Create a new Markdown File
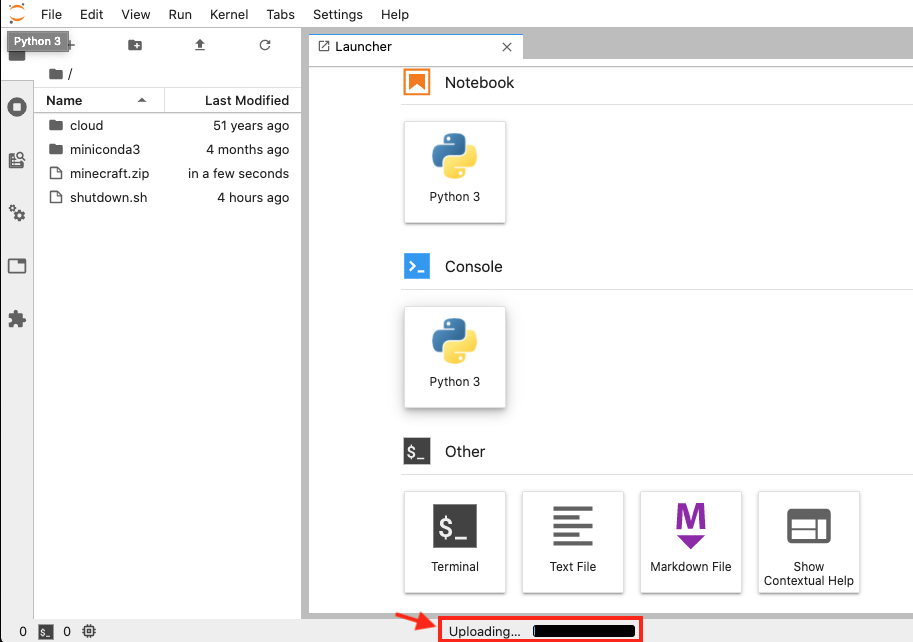 (x=690, y=541)
